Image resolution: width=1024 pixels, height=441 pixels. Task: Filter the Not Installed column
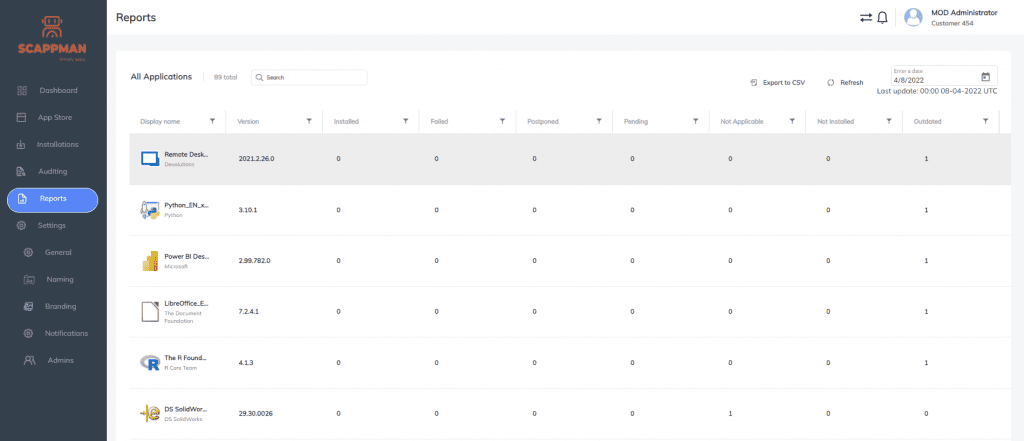point(889,121)
